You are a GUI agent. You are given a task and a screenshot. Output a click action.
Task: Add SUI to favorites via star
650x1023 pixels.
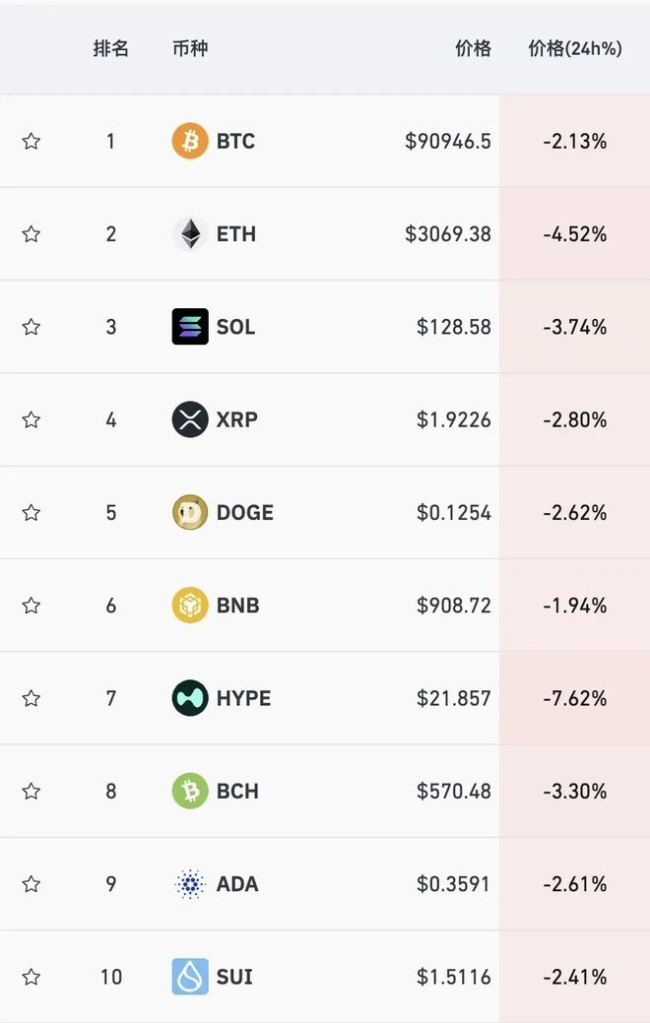click(x=31, y=977)
